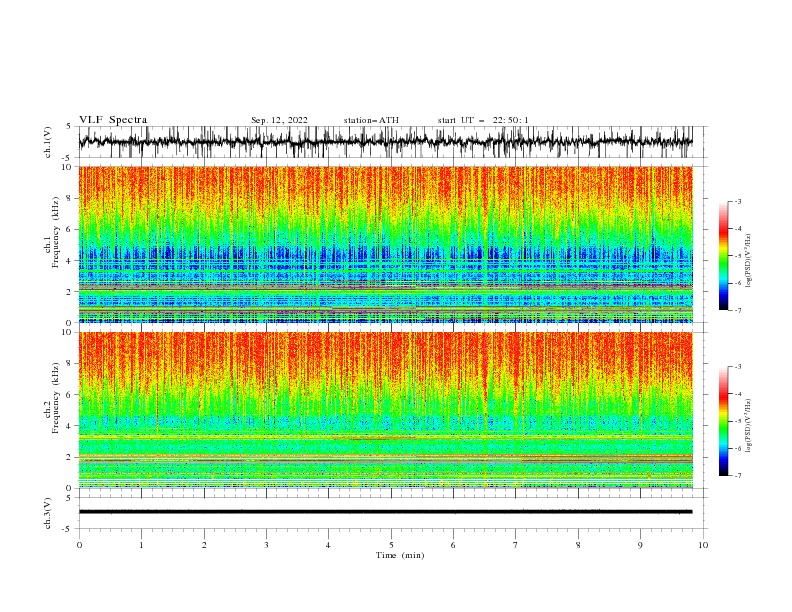Click the ch.2 "Frequency (kHz)" axis label

pos(56,398)
